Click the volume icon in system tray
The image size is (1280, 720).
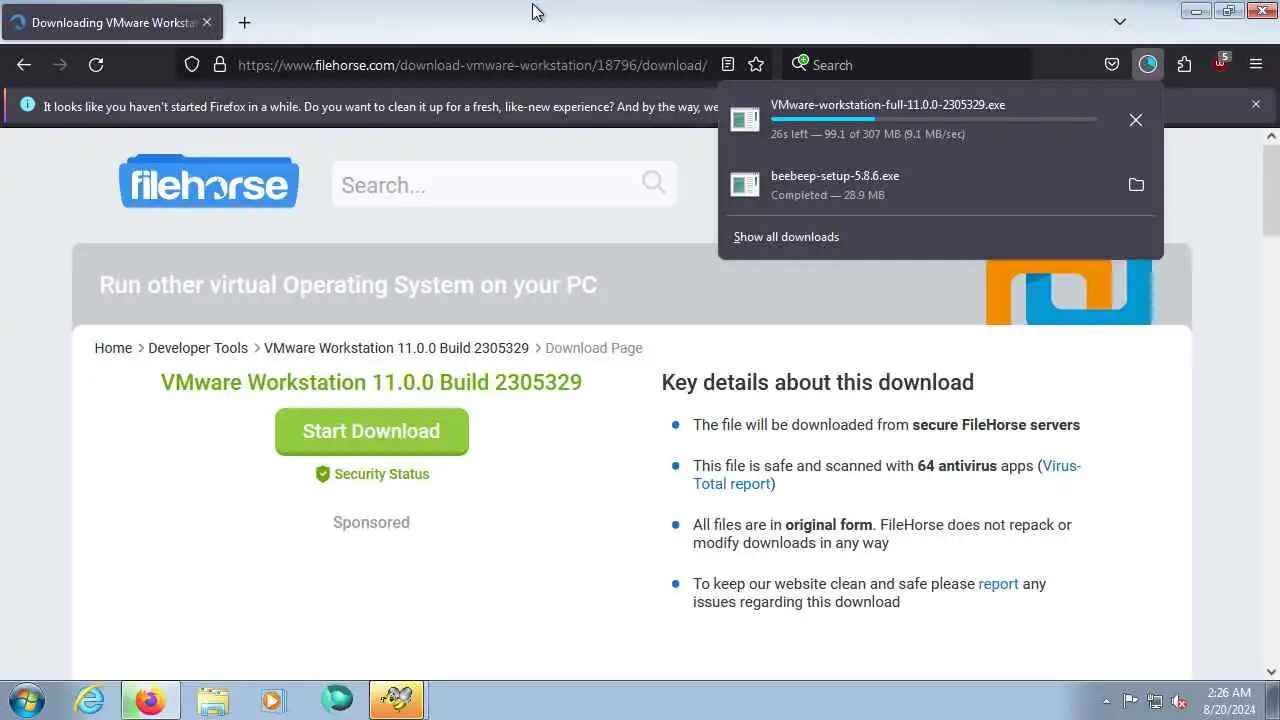pyautogui.click(x=1180, y=701)
